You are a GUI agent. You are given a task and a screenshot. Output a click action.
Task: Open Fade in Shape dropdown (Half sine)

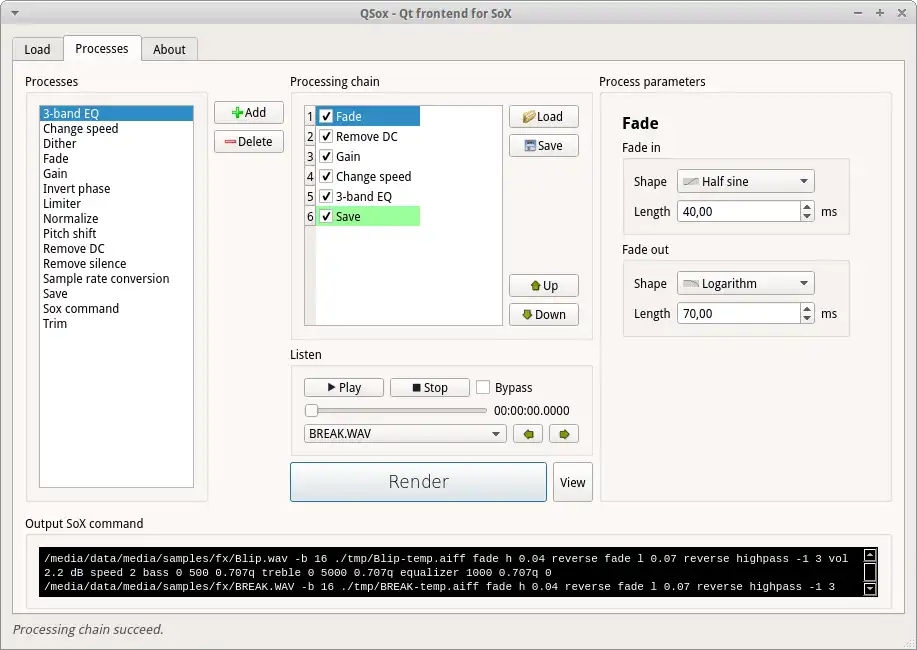click(x=746, y=181)
